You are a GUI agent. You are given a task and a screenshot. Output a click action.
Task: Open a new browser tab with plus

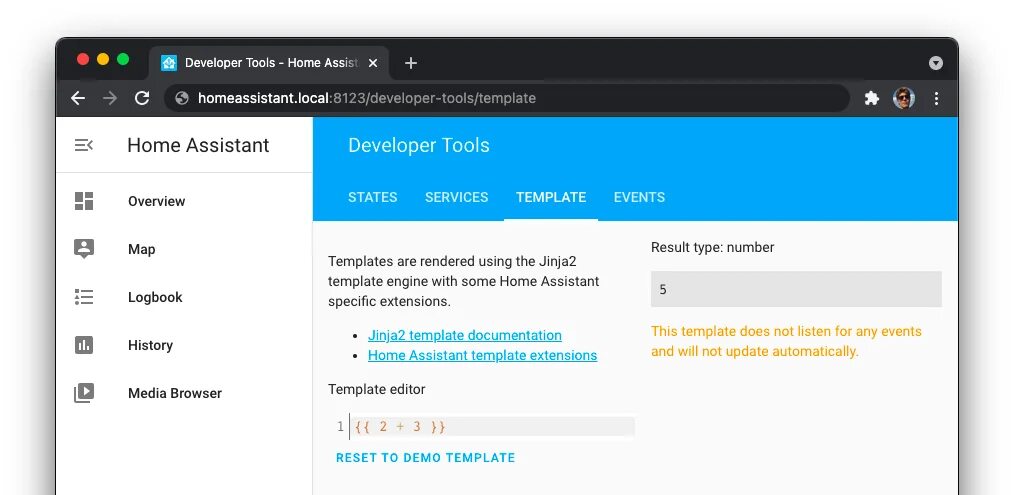411,63
